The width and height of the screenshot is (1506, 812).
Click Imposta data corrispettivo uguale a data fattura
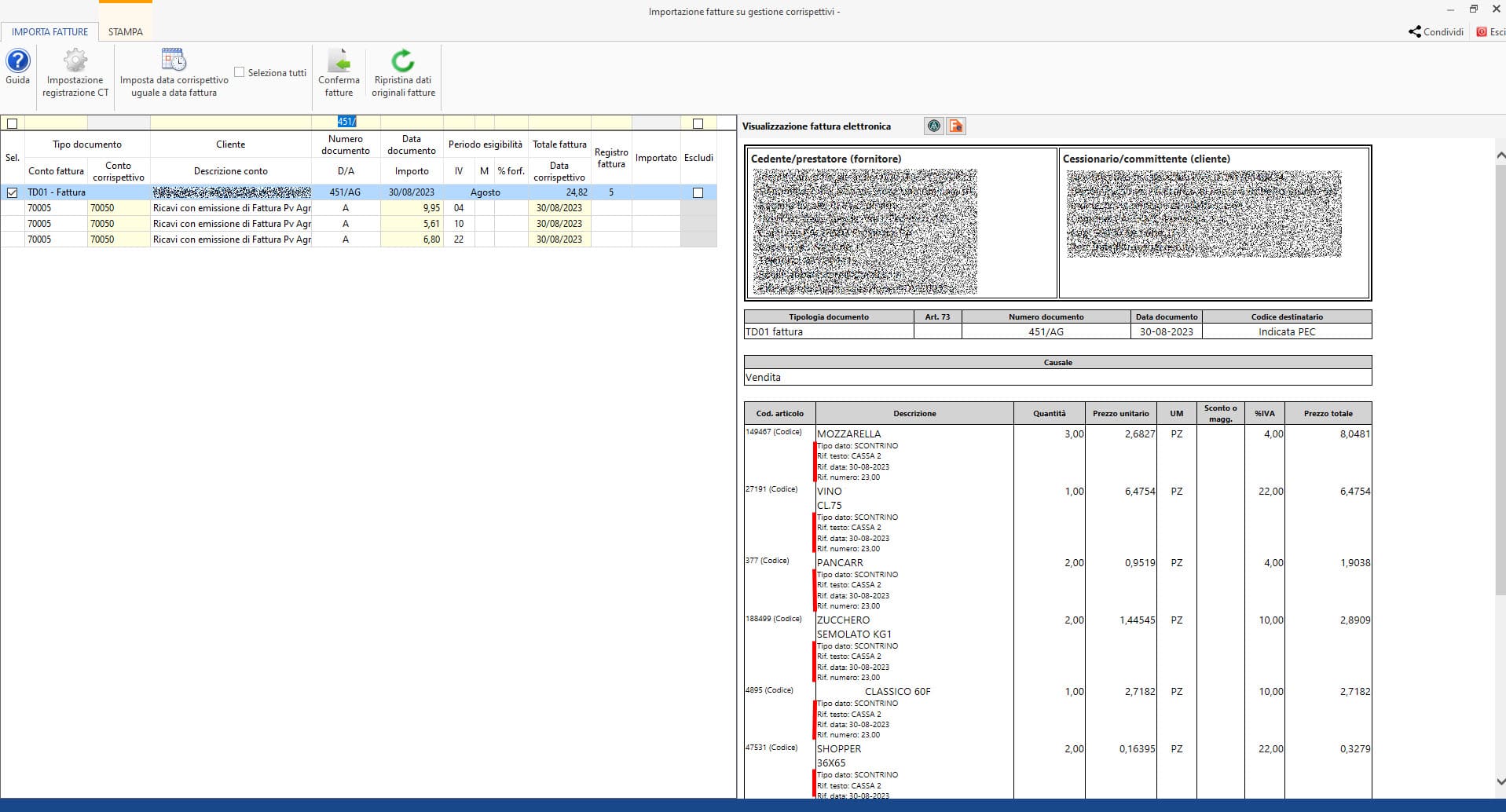[174, 61]
